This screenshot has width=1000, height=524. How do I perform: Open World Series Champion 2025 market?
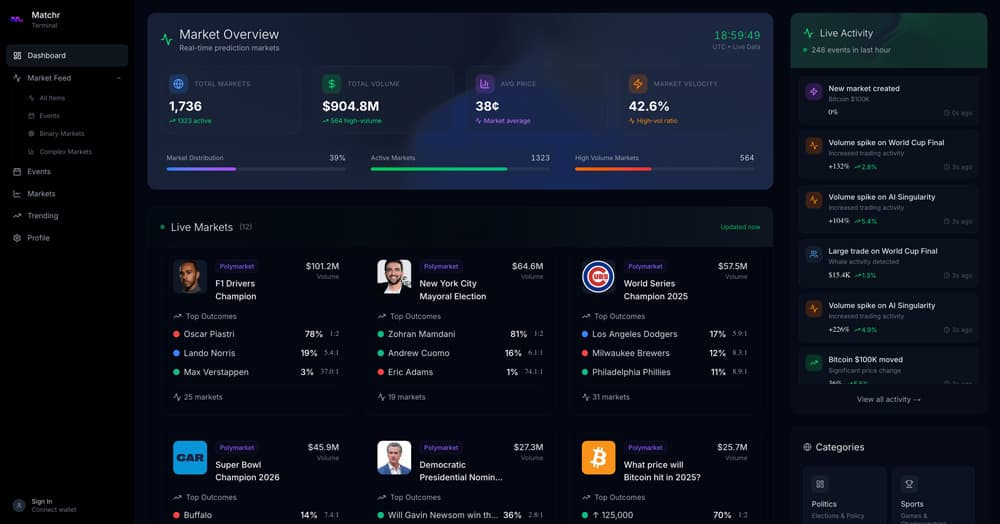656,290
